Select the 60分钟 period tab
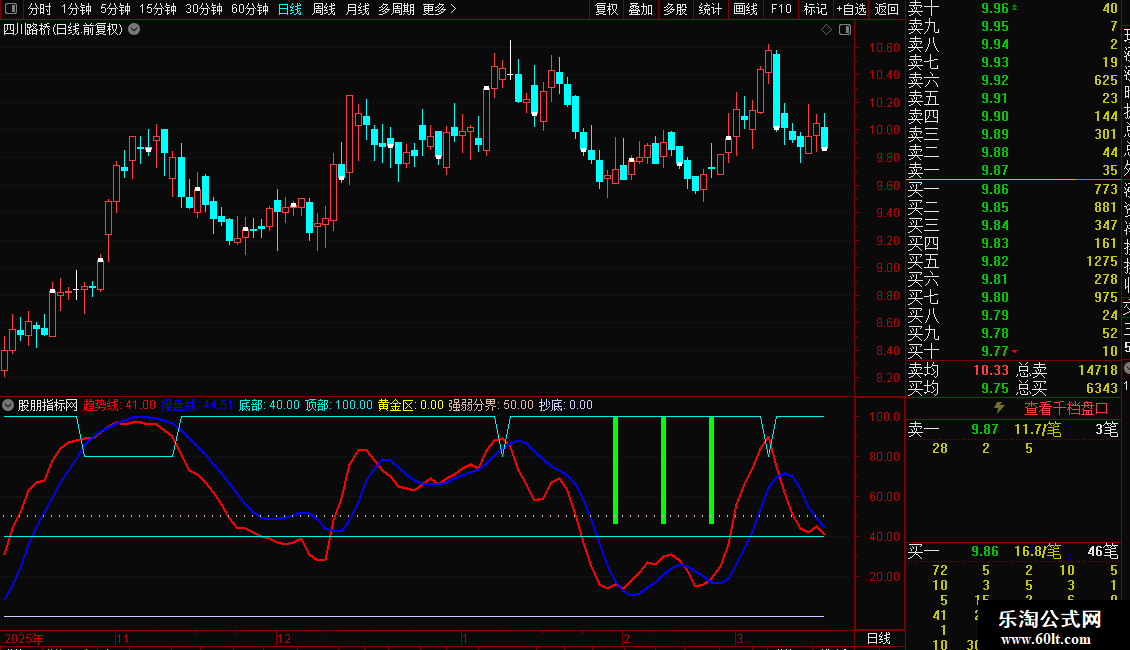The width and height of the screenshot is (1130, 650). [x=249, y=9]
